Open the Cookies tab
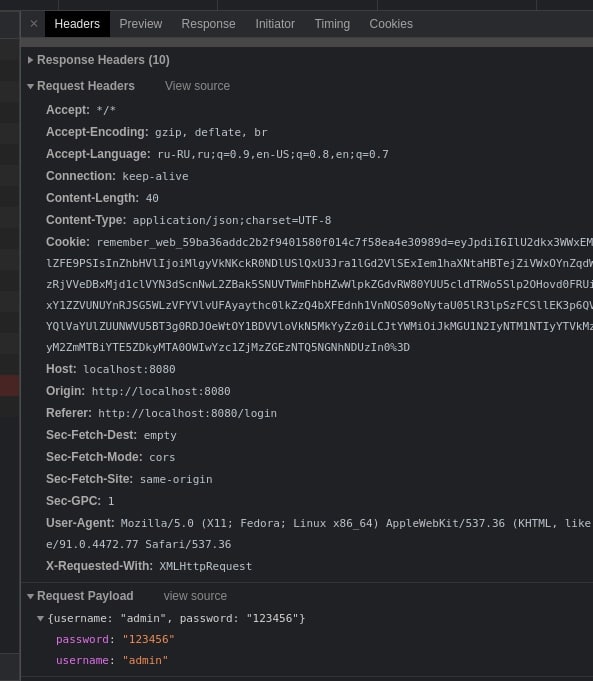This screenshot has width=593, height=681. pyautogui.click(x=391, y=24)
